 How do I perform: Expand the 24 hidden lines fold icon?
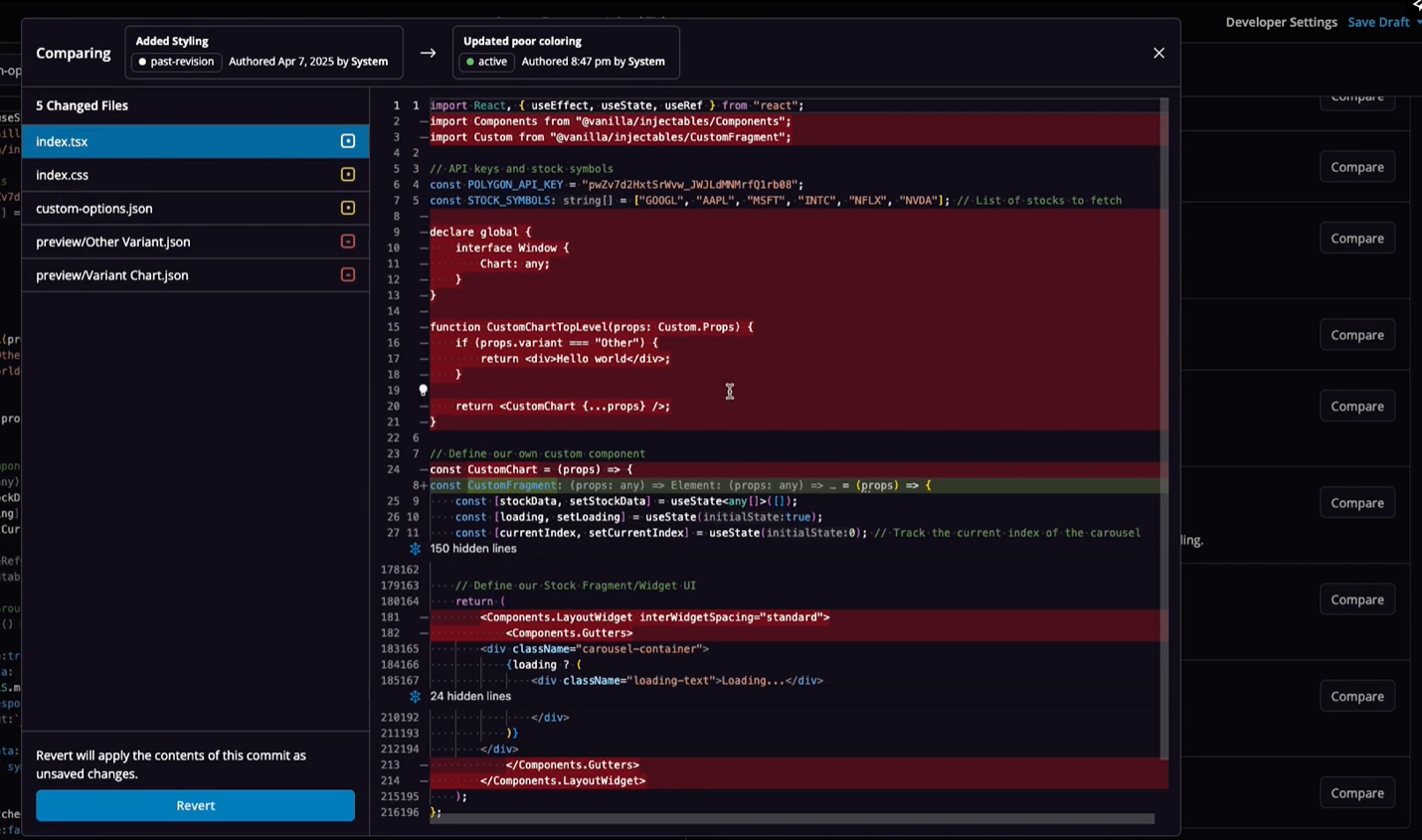click(415, 697)
